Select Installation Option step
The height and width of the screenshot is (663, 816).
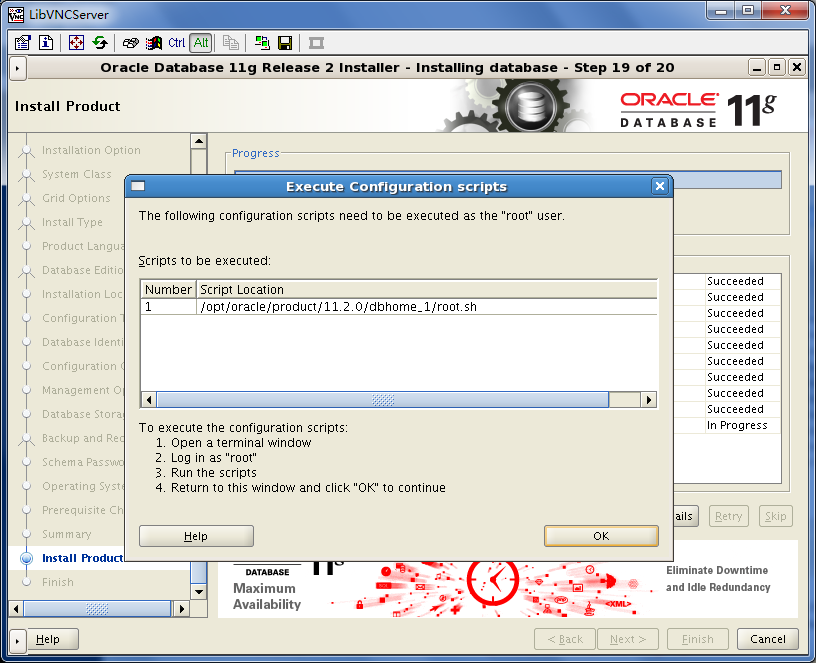[91, 150]
